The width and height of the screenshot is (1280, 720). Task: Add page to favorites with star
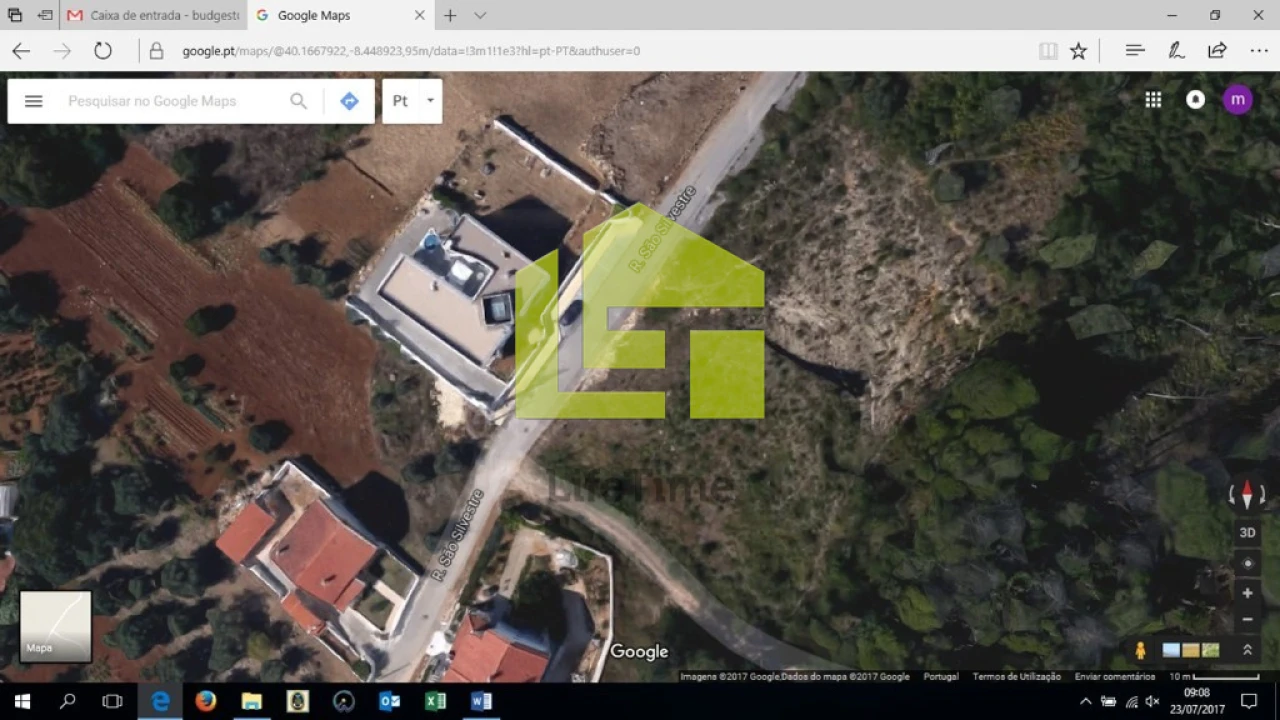pos(1078,51)
